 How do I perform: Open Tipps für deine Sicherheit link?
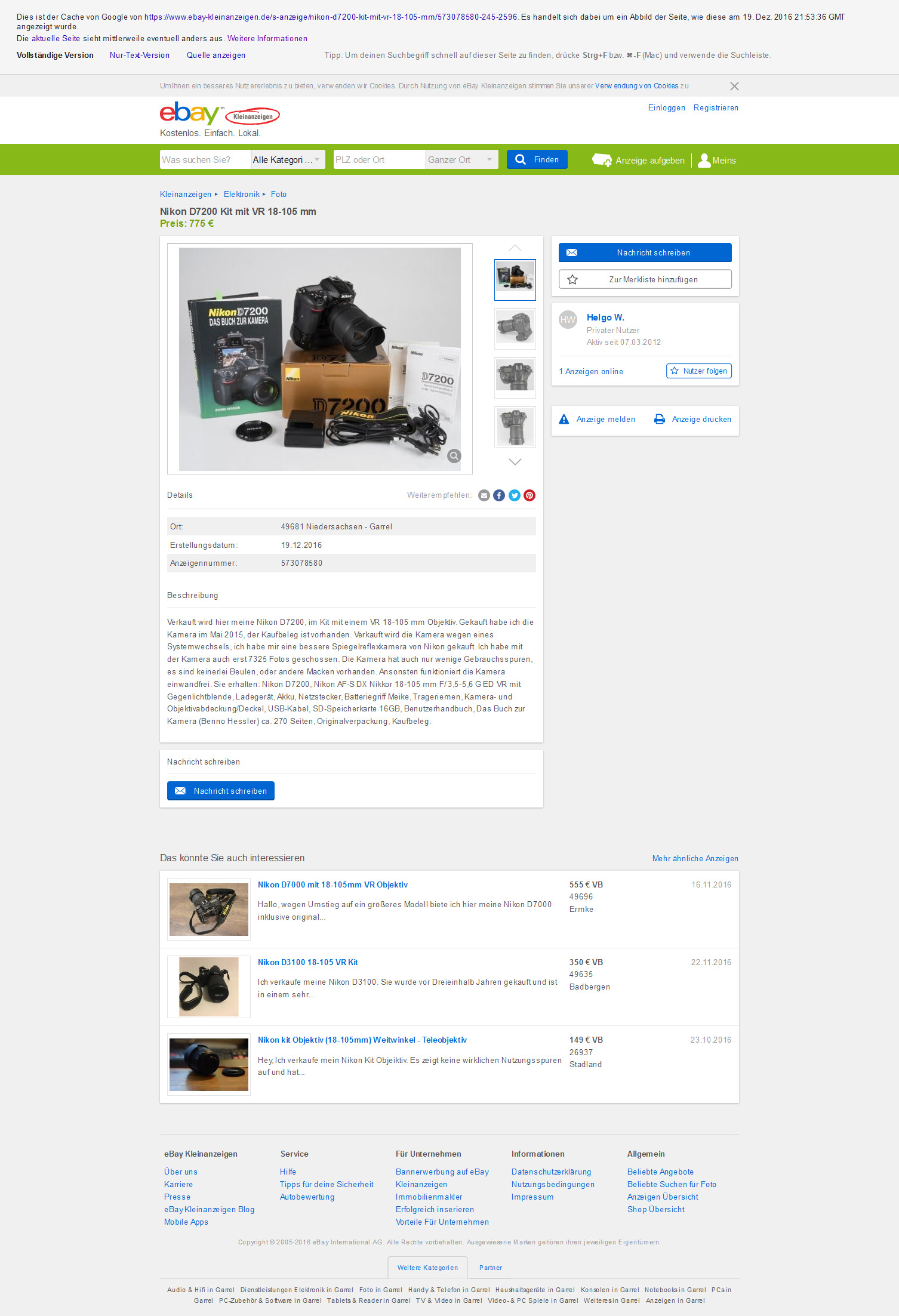point(327,1184)
